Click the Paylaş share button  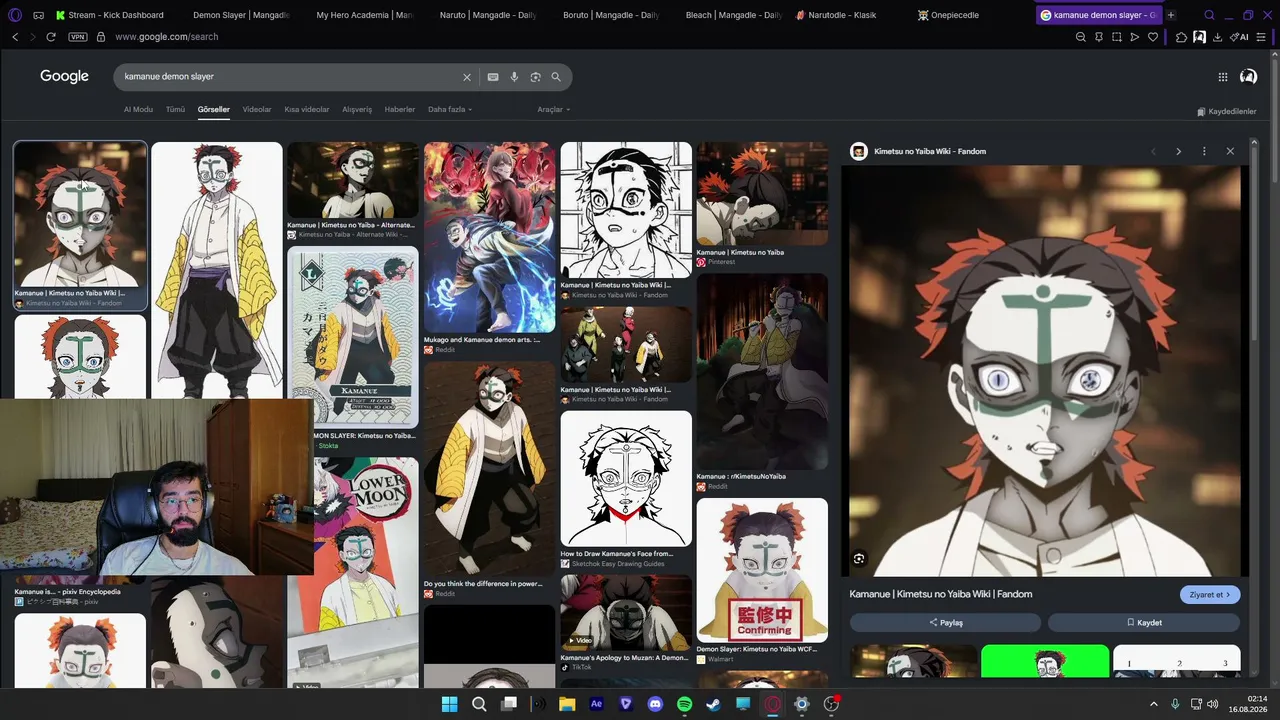[945, 622]
